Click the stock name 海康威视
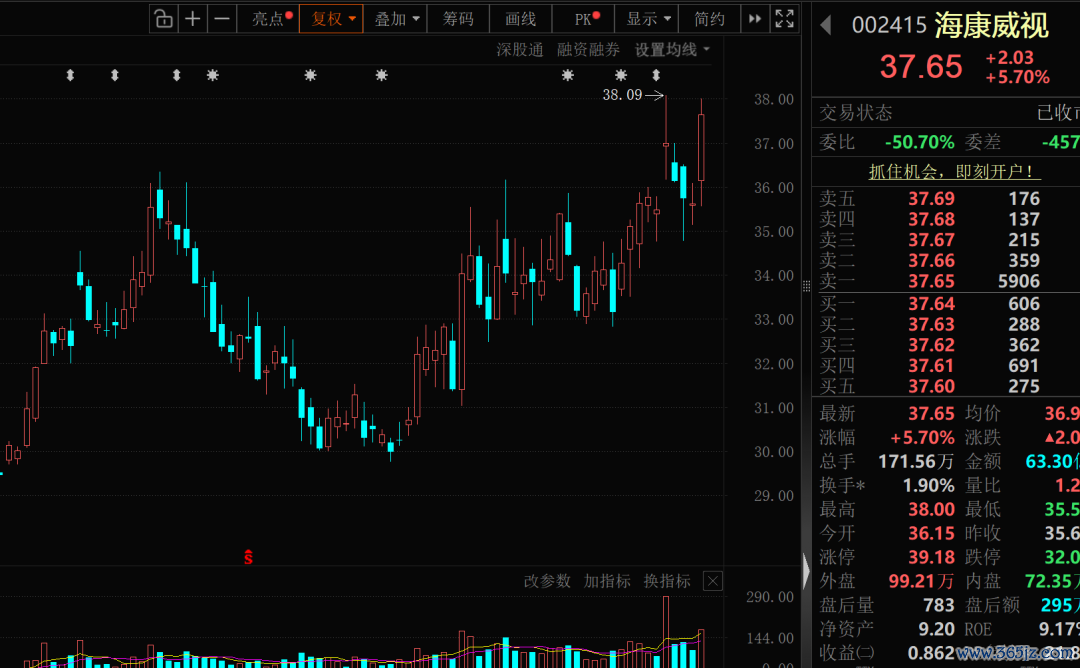 pyautogui.click(x=992, y=25)
